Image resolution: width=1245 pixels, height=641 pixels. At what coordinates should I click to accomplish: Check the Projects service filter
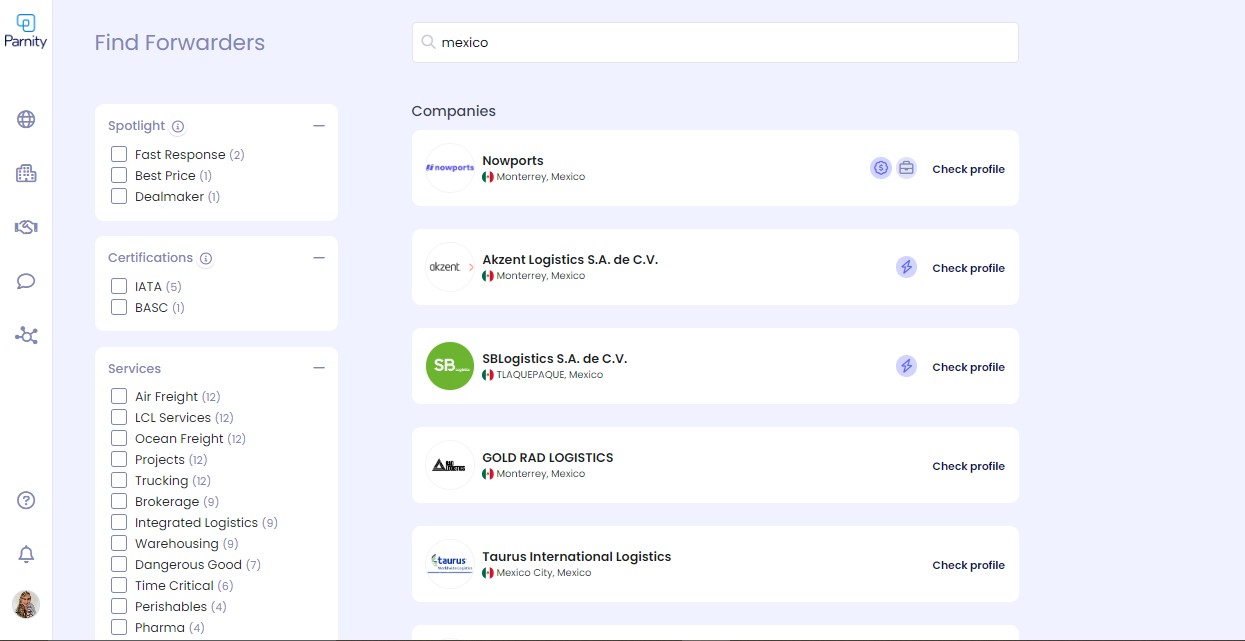tap(119, 459)
